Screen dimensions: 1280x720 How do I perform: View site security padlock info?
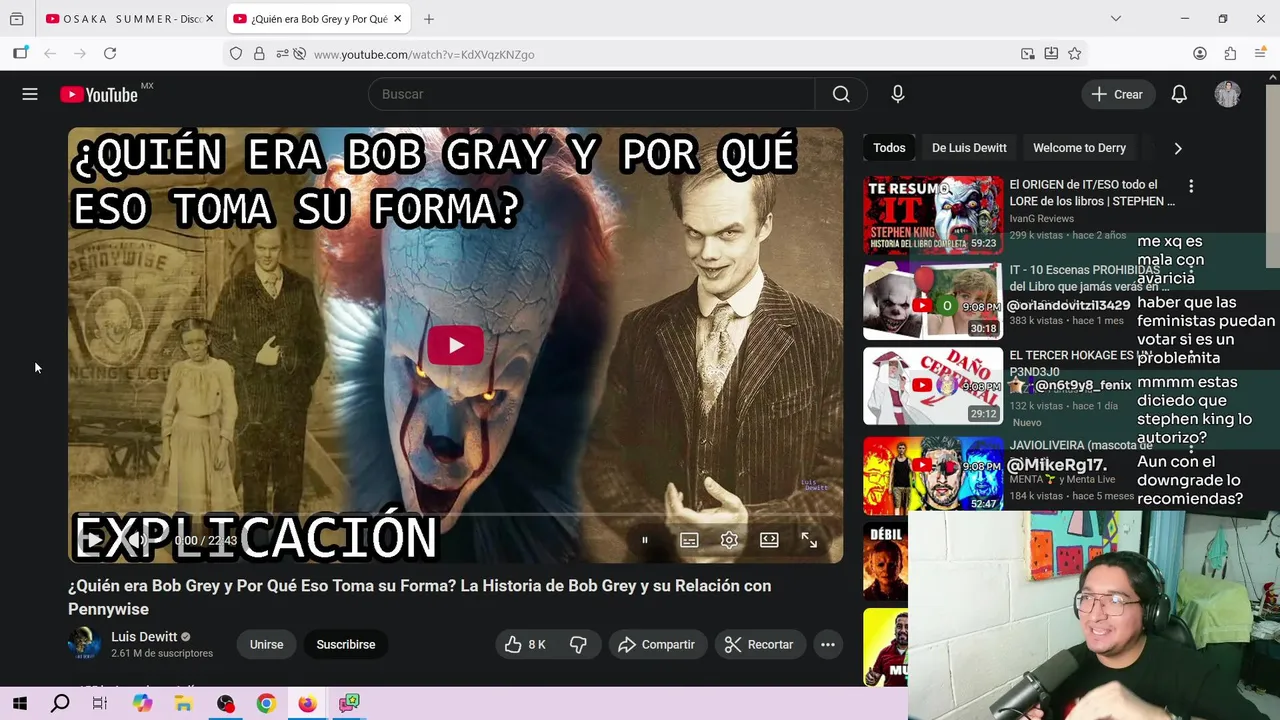259,54
